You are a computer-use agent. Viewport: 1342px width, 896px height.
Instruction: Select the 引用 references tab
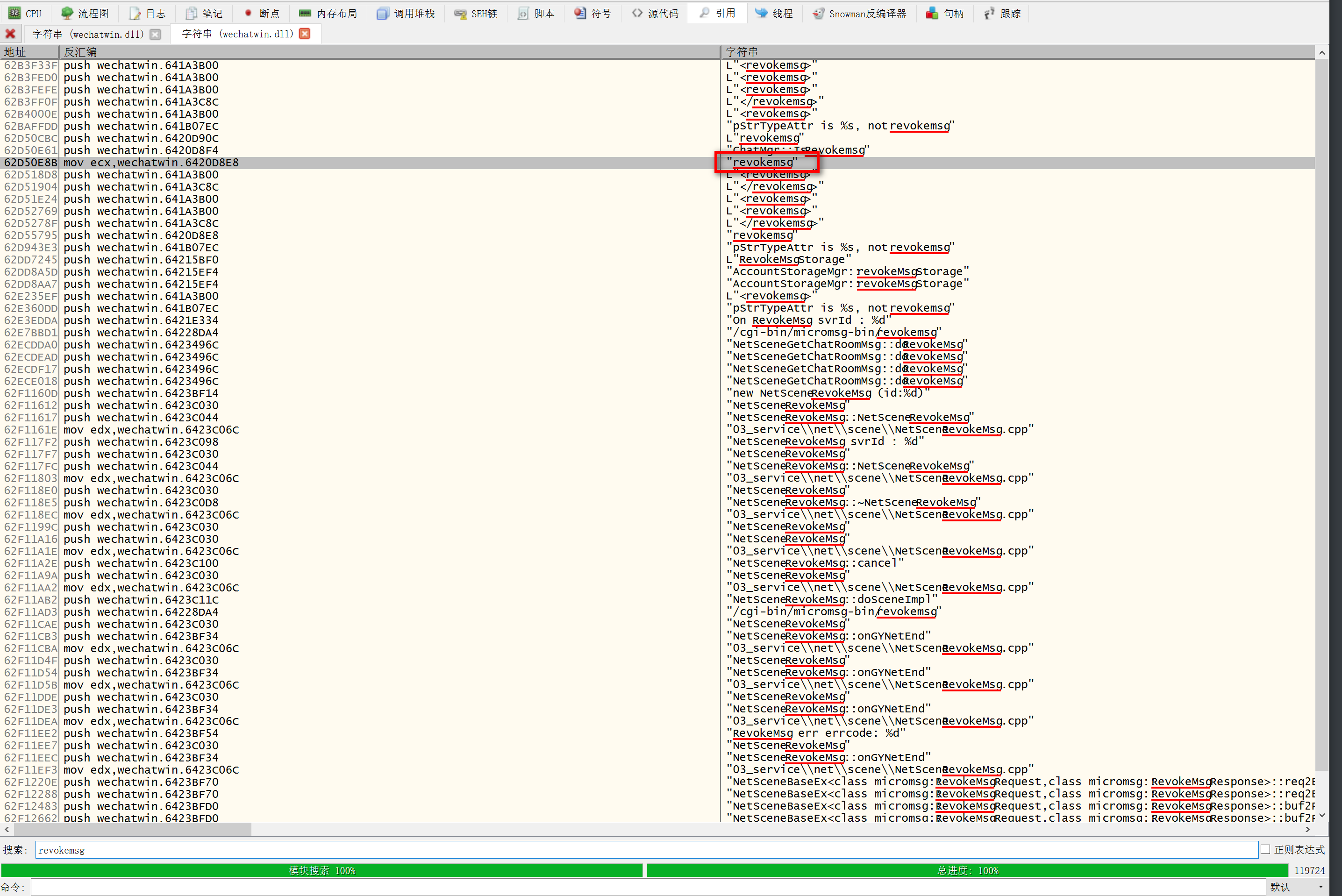pos(718,13)
